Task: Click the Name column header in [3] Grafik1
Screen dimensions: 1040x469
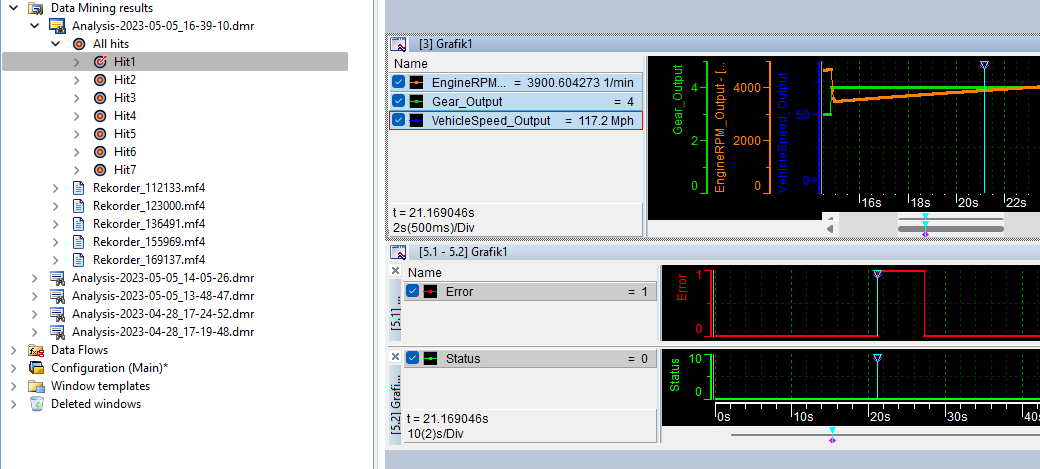Action: 411,64
